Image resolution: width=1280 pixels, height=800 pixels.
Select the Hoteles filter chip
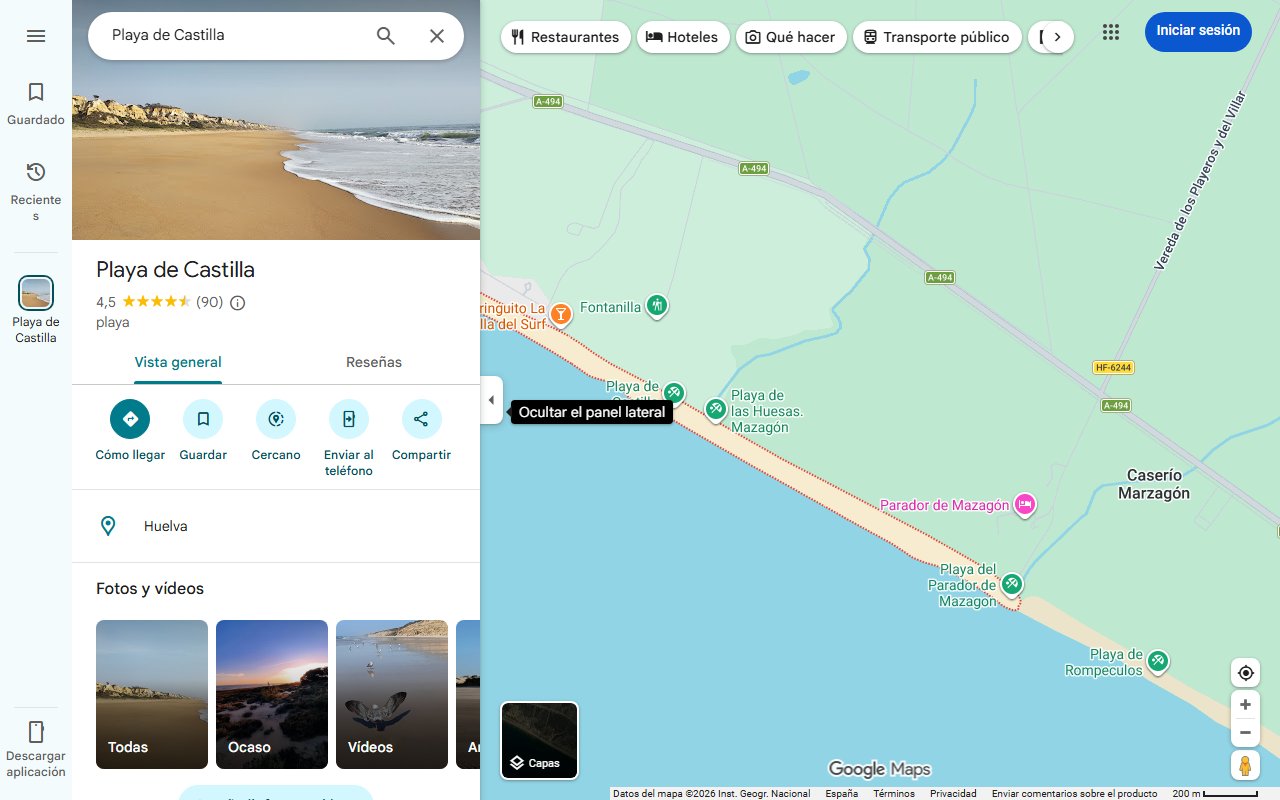683,36
